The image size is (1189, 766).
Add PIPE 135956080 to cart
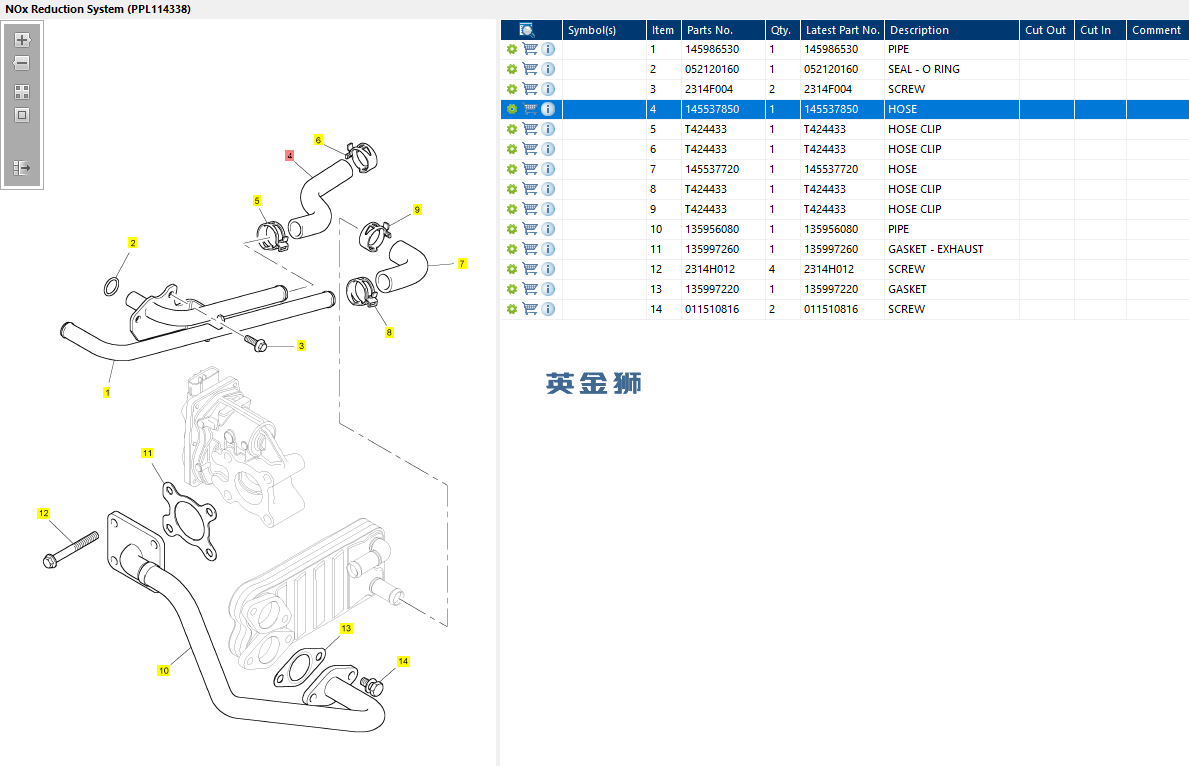pyautogui.click(x=530, y=229)
